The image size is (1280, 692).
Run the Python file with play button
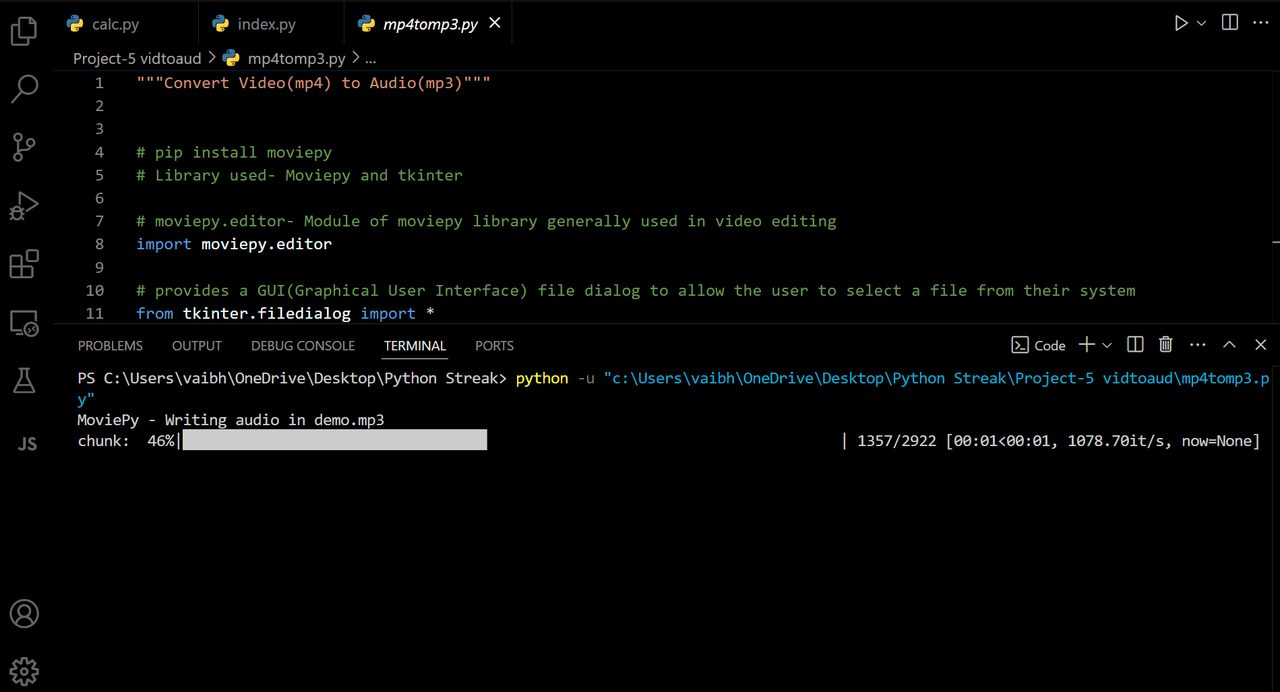click(x=1181, y=23)
